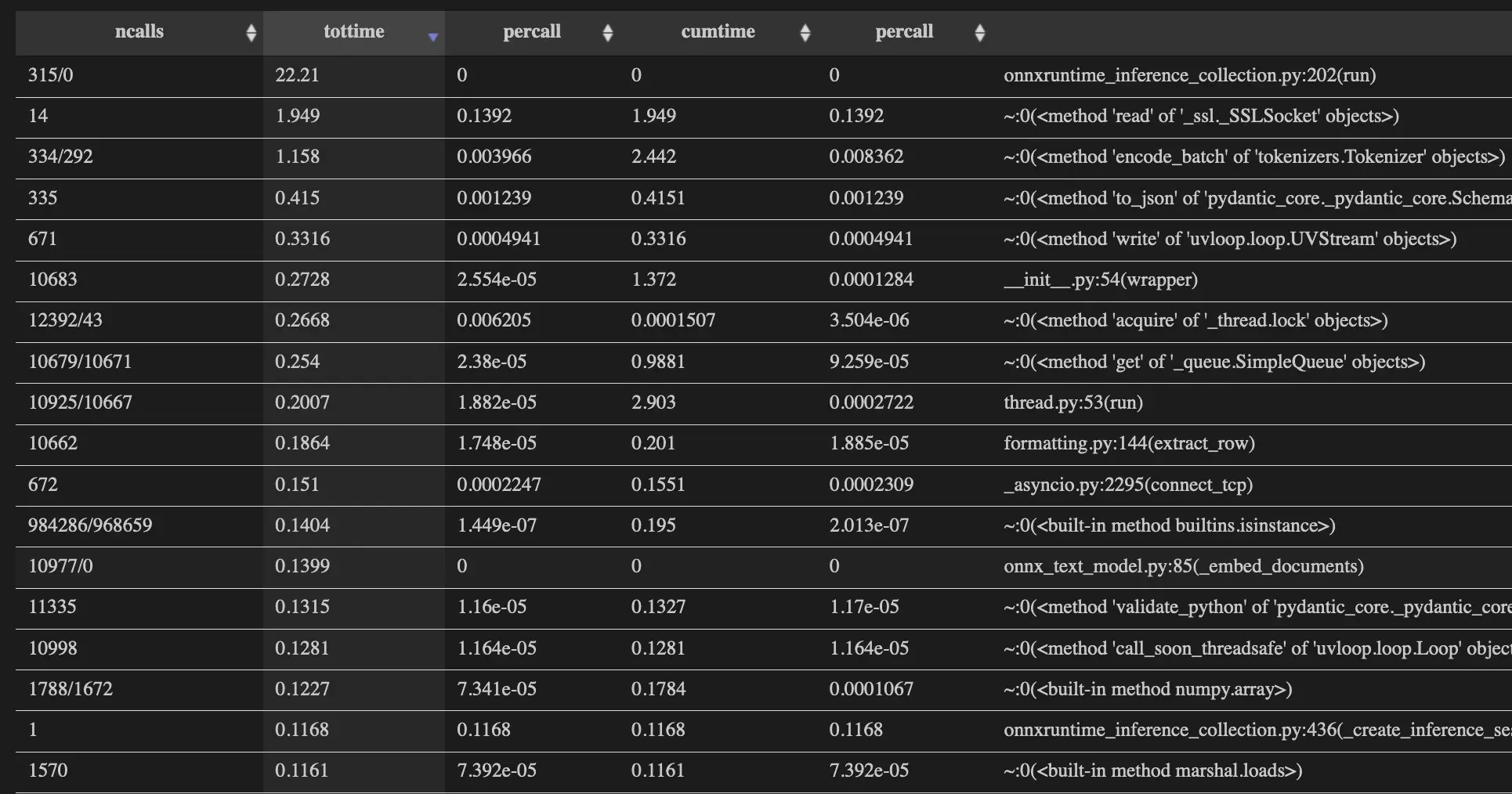Select the tottime column header
Screen dimensions: 1512x794
click(x=353, y=32)
